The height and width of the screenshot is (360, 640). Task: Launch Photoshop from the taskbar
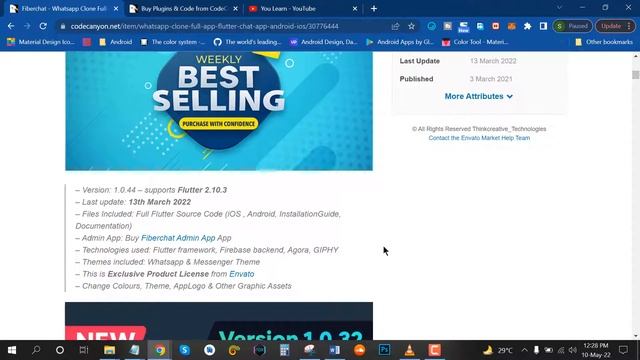384,350
